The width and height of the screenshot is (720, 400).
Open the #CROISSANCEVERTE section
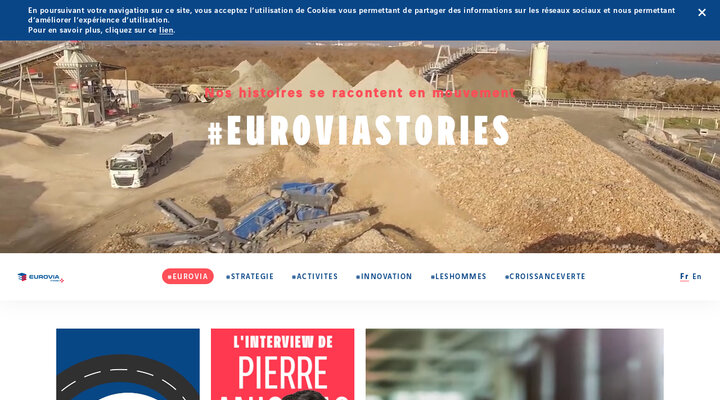click(545, 276)
